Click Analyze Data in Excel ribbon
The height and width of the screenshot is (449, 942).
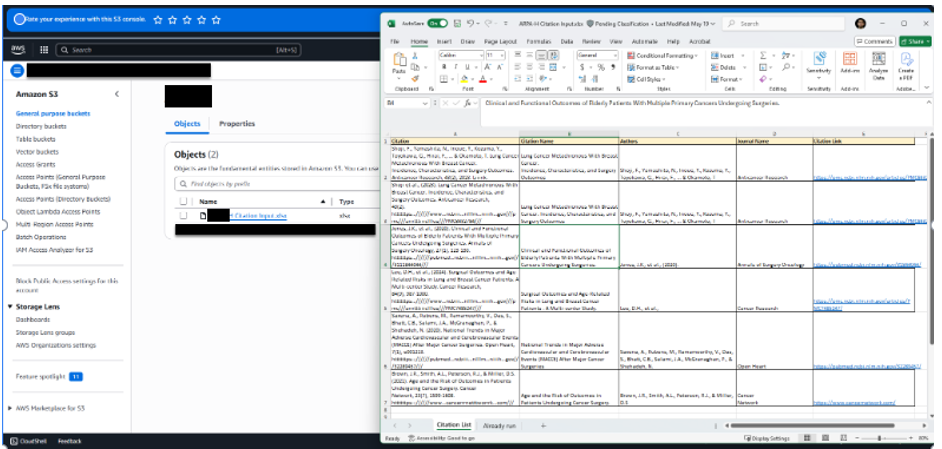point(878,63)
